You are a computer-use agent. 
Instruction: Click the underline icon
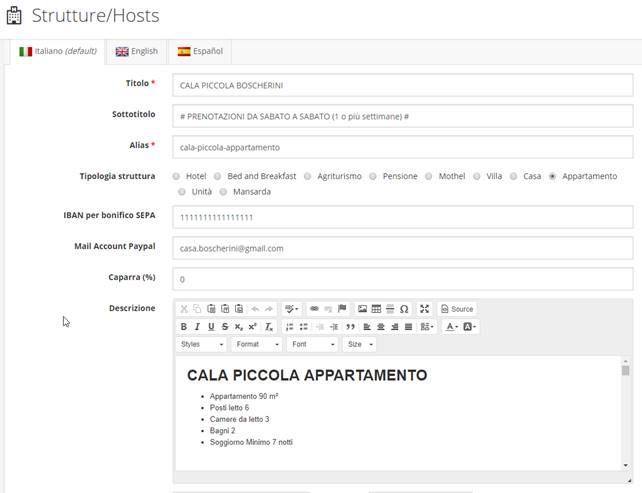pos(211,327)
